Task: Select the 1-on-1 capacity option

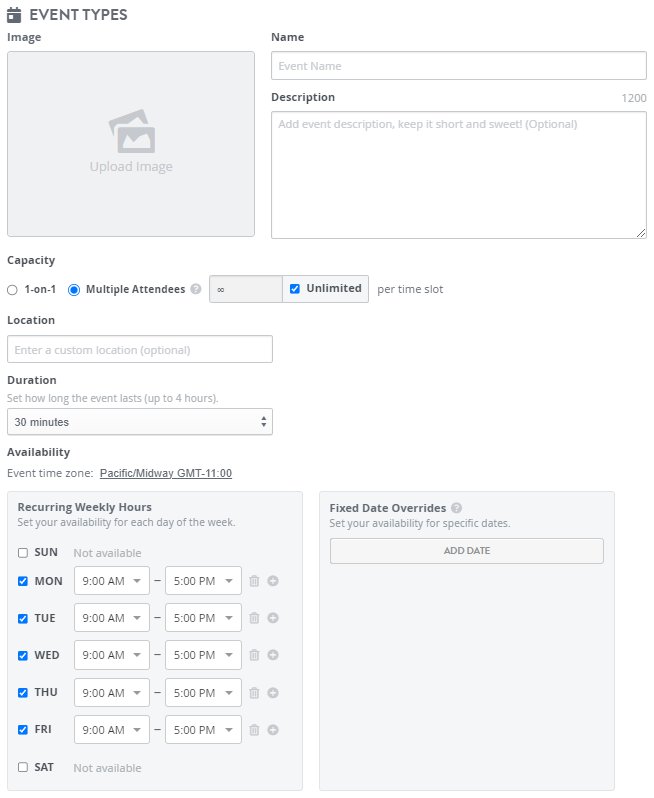Action: 12,290
